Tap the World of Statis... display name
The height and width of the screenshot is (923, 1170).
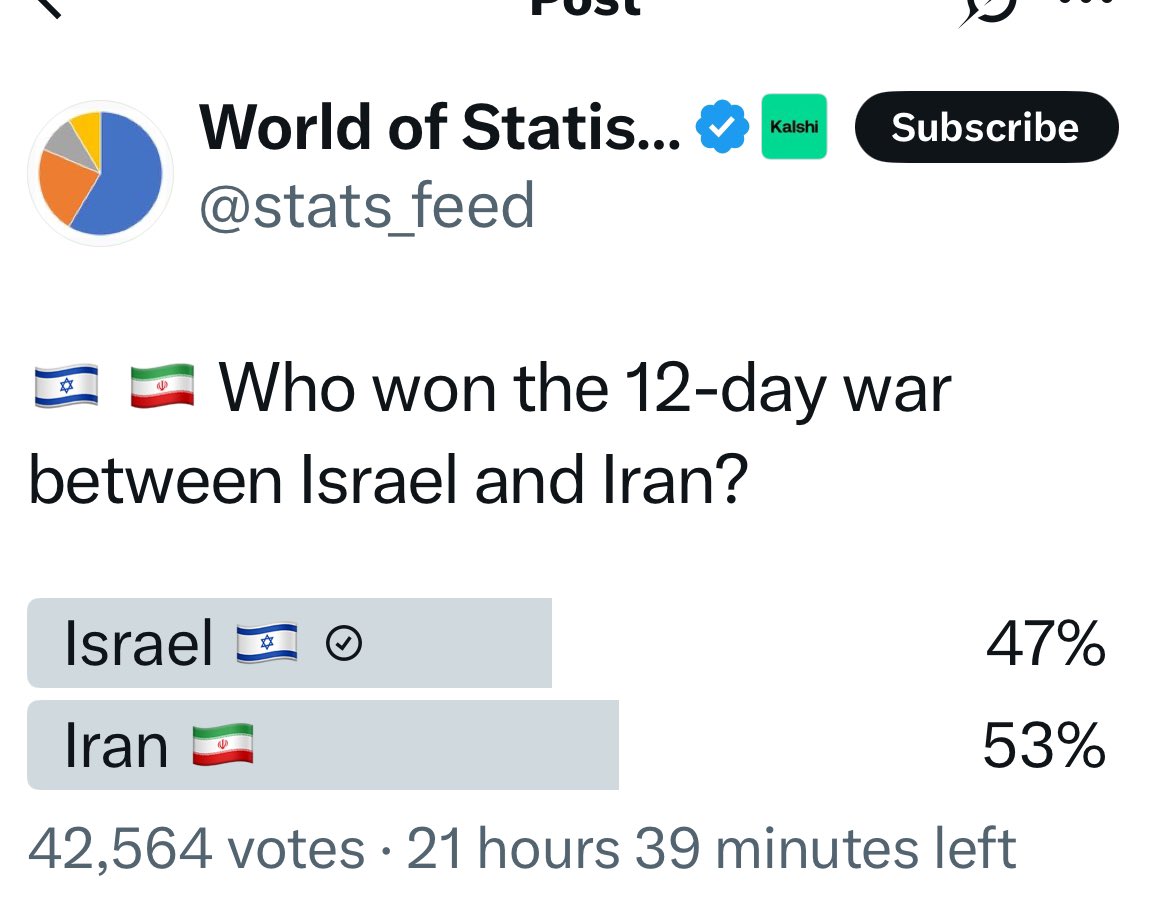[440, 128]
